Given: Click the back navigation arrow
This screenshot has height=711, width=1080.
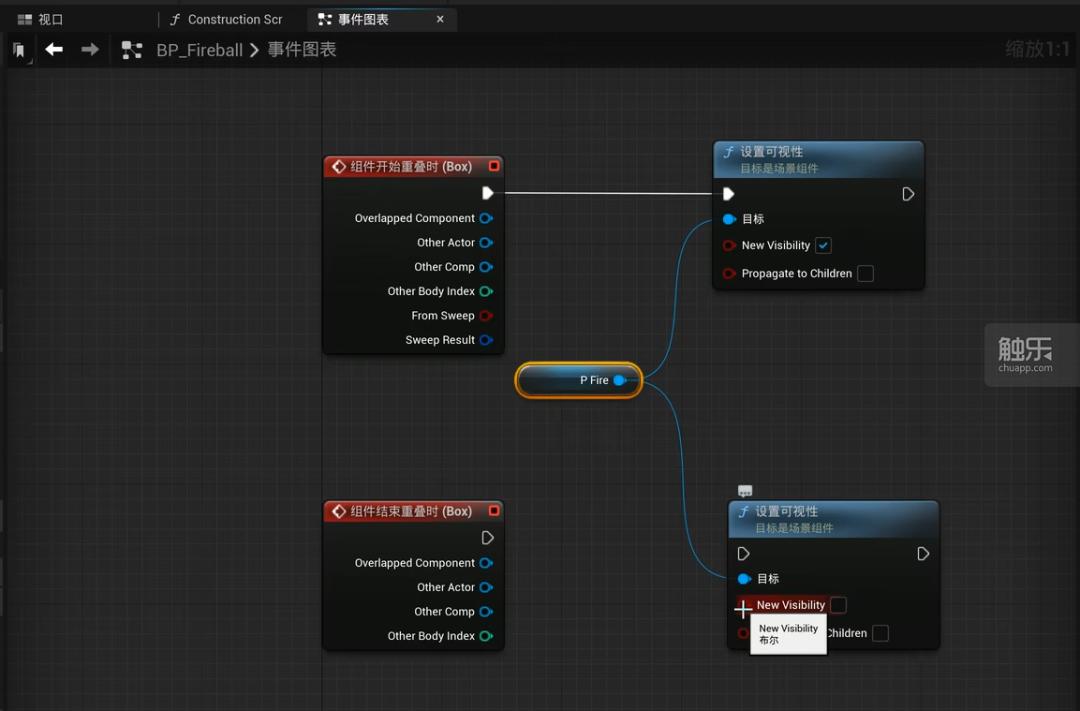Looking at the screenshot, I should [x=54, y=49].
